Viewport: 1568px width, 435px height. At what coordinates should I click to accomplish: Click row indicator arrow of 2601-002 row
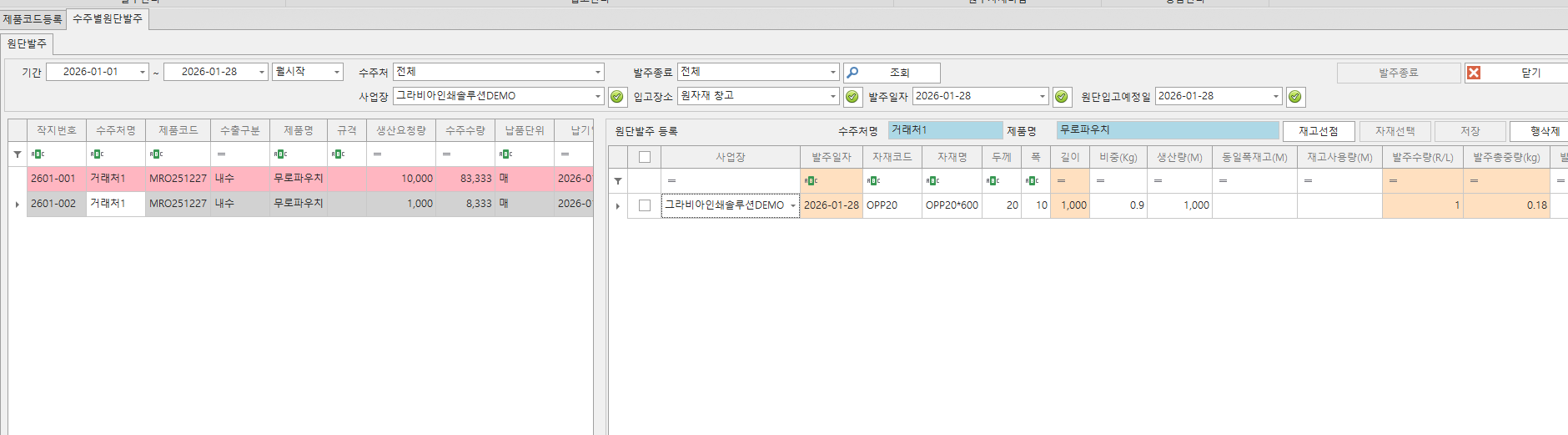18,204
